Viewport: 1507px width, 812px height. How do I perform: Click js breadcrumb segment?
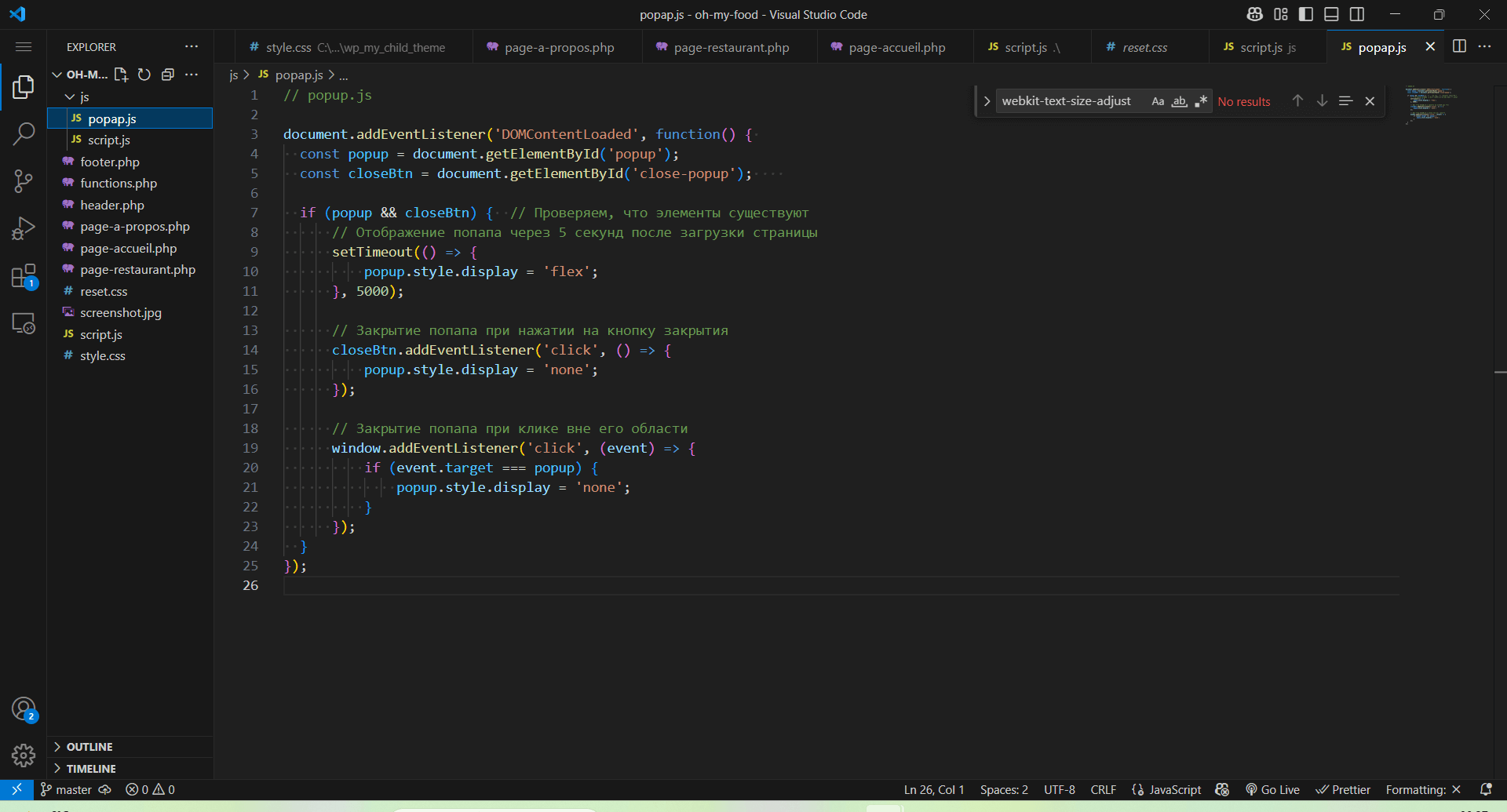click(x=233, y=75)
